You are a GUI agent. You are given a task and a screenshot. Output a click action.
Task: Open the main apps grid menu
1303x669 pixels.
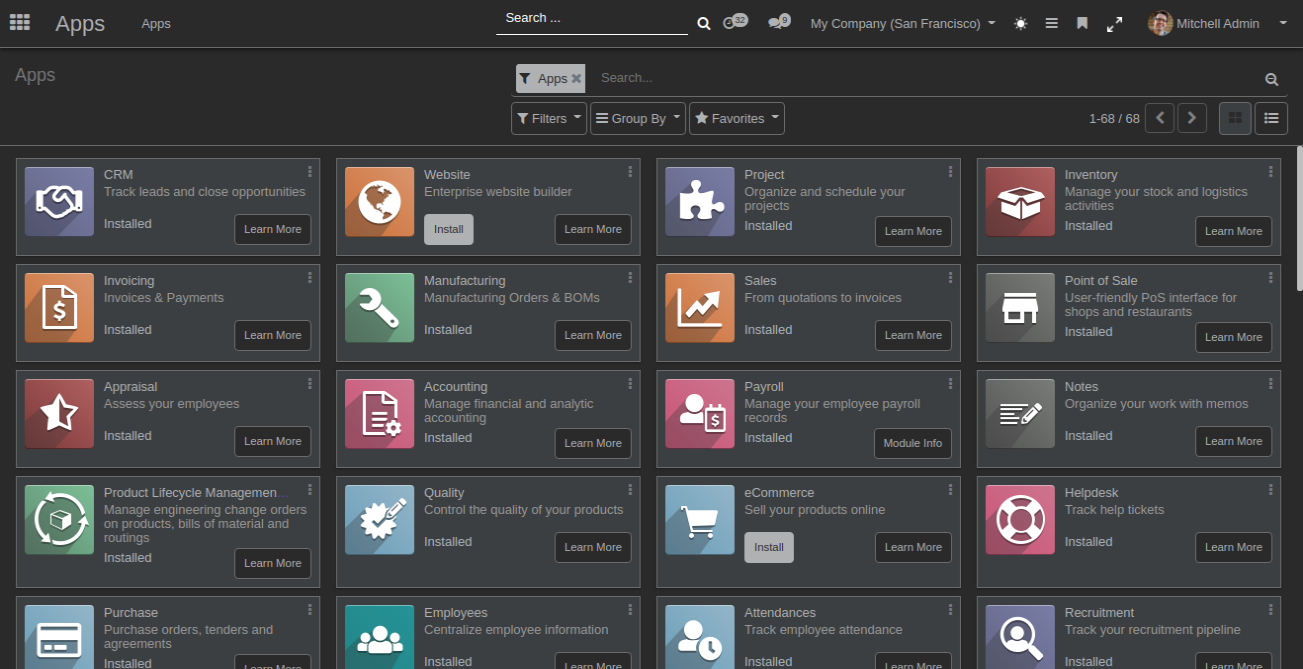point(19,22)
